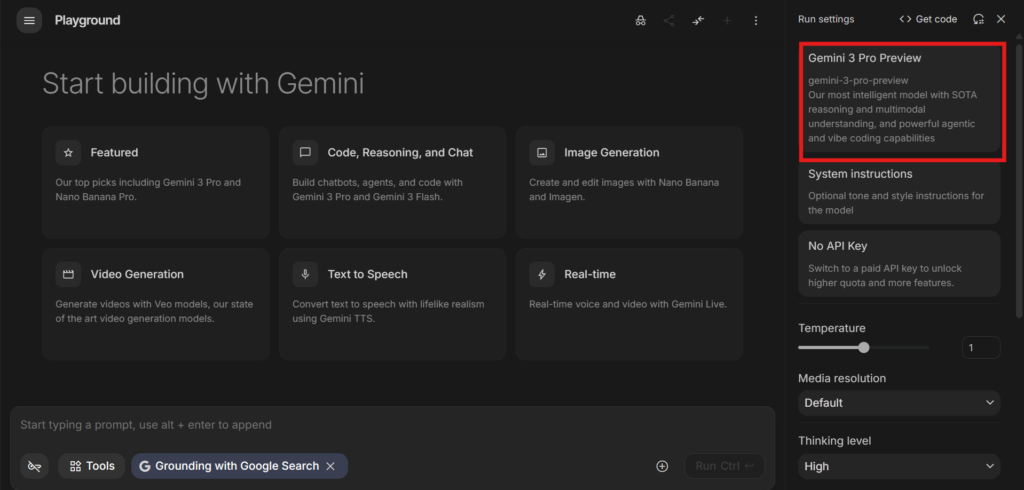Viewport: 1024px width, 490px height.
Task: Click the key-off icon in prompt bar
Action: pyautogui.click(x=35, y=466)
